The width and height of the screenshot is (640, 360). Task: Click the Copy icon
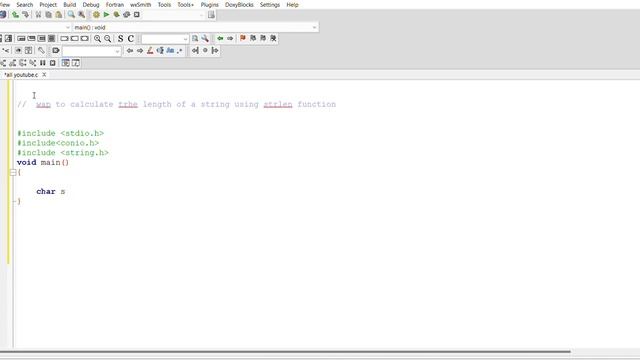(x=49, y=15)
